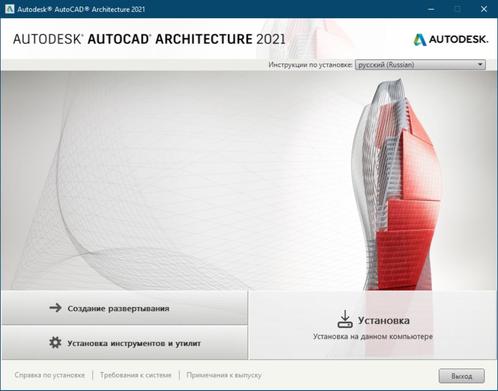Screen dimensions: 498x391
Task: Click the Выход button
Action: [x=462, y=376]
